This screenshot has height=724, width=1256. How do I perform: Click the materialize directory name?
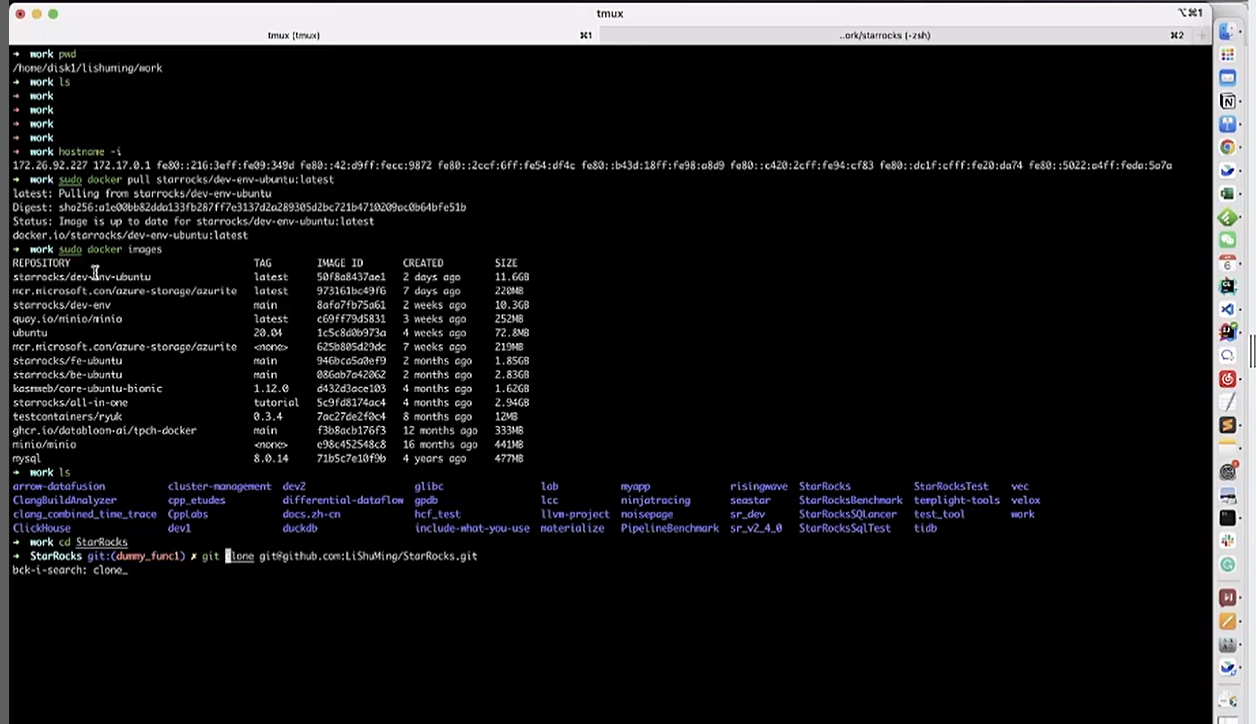(x=572, y=528)
